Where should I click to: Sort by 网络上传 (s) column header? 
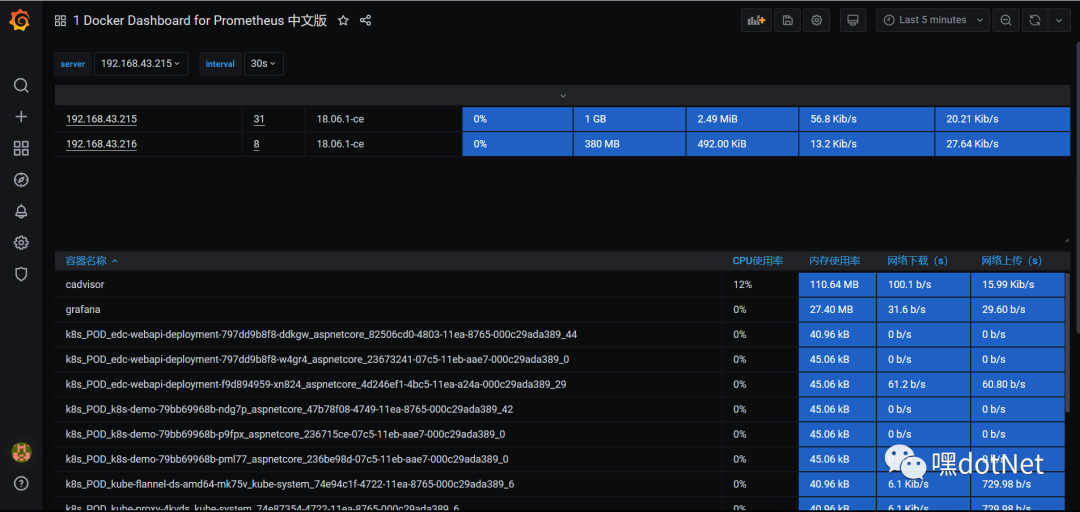pos(1012,260)
